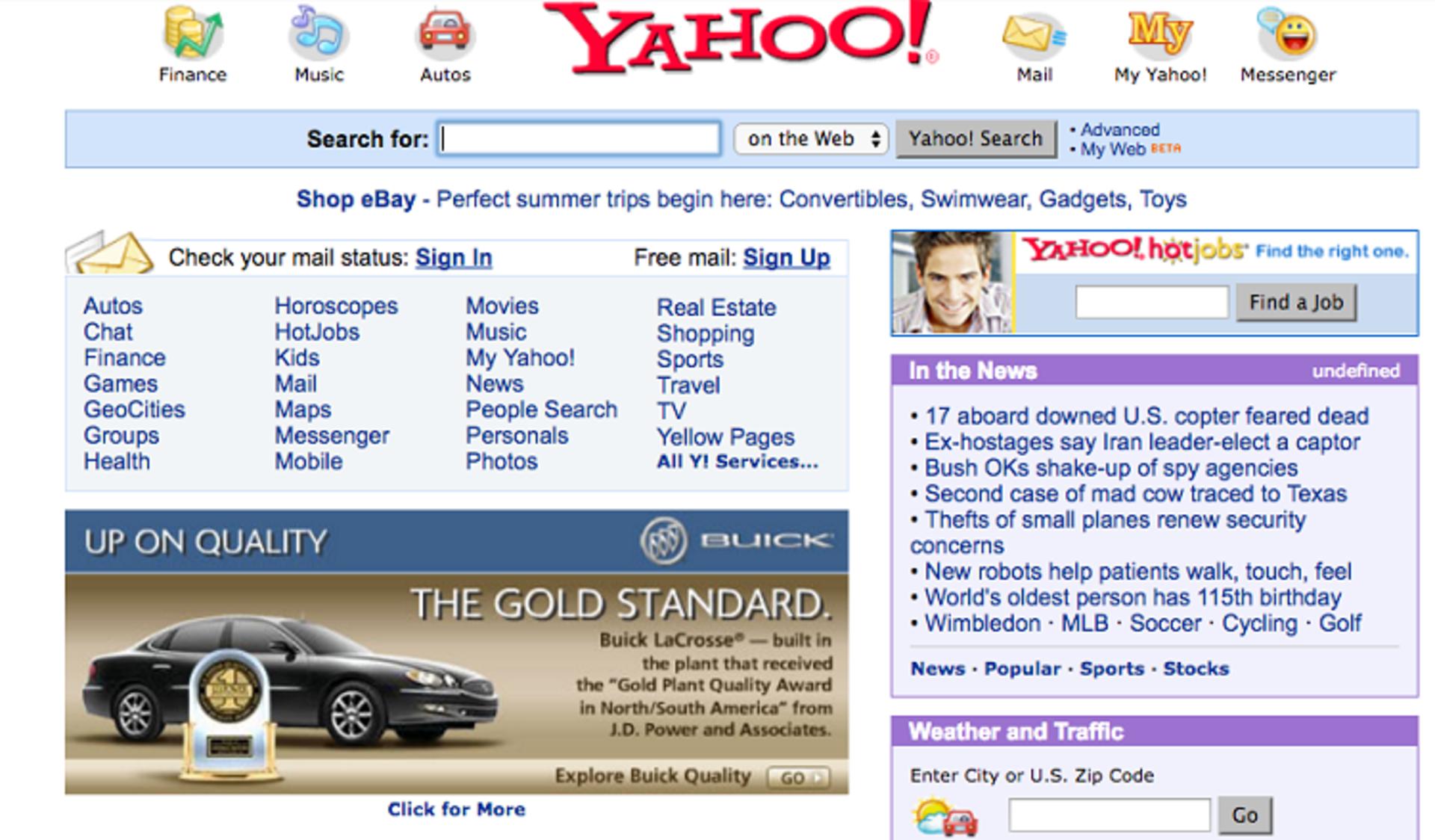This screenshot has height=840, width=1435.
Task: Click the city or zip code field
Action: pos(1109,815)
